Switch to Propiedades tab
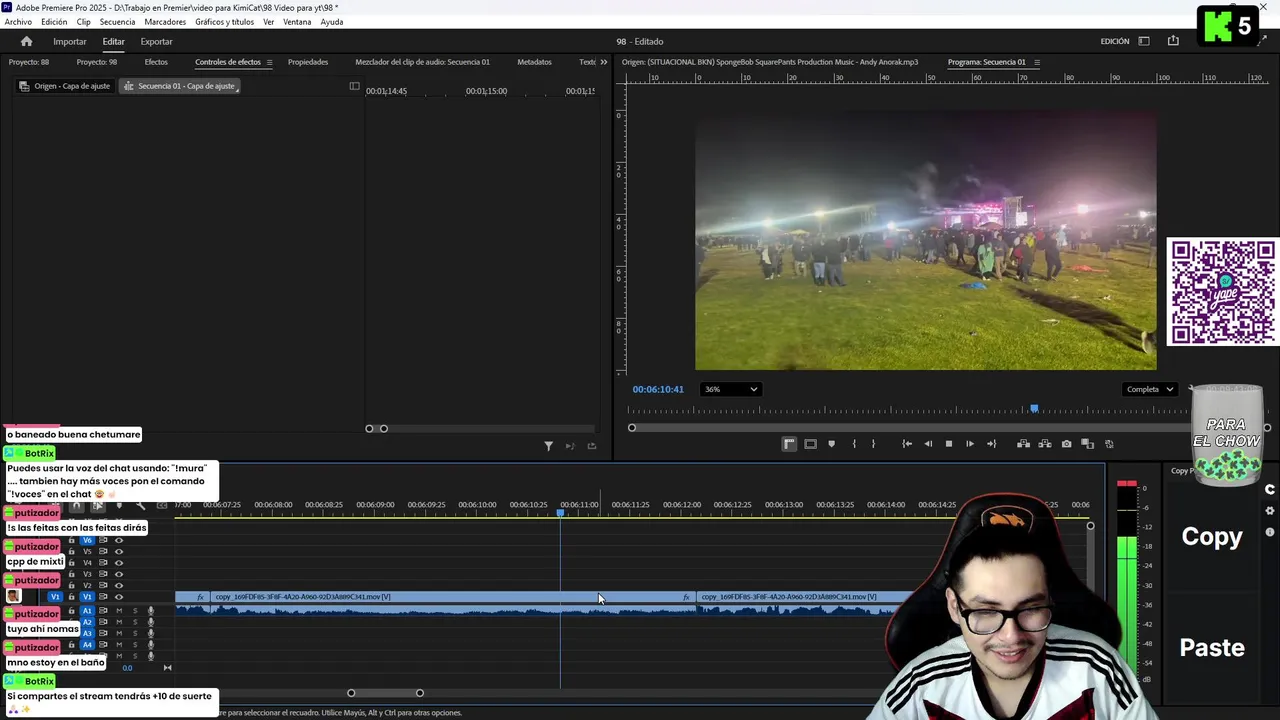The image size is (1280, 720). point(308,62)
